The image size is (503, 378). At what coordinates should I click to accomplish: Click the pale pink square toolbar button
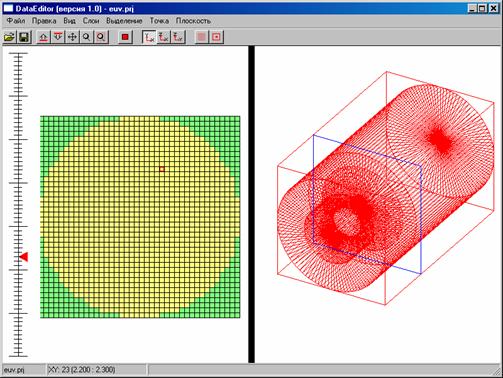[202, 37]
